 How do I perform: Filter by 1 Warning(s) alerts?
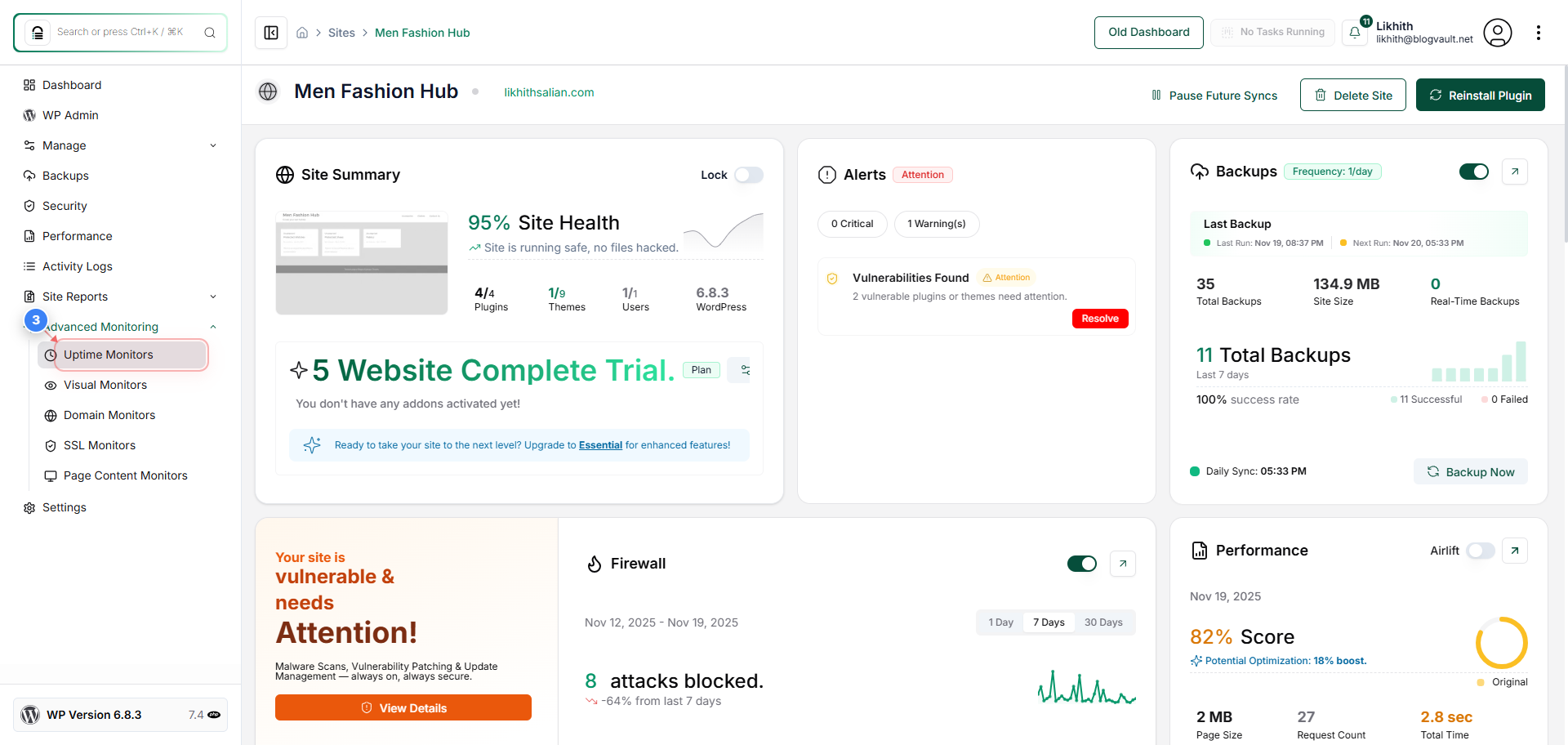coord(937,224)
